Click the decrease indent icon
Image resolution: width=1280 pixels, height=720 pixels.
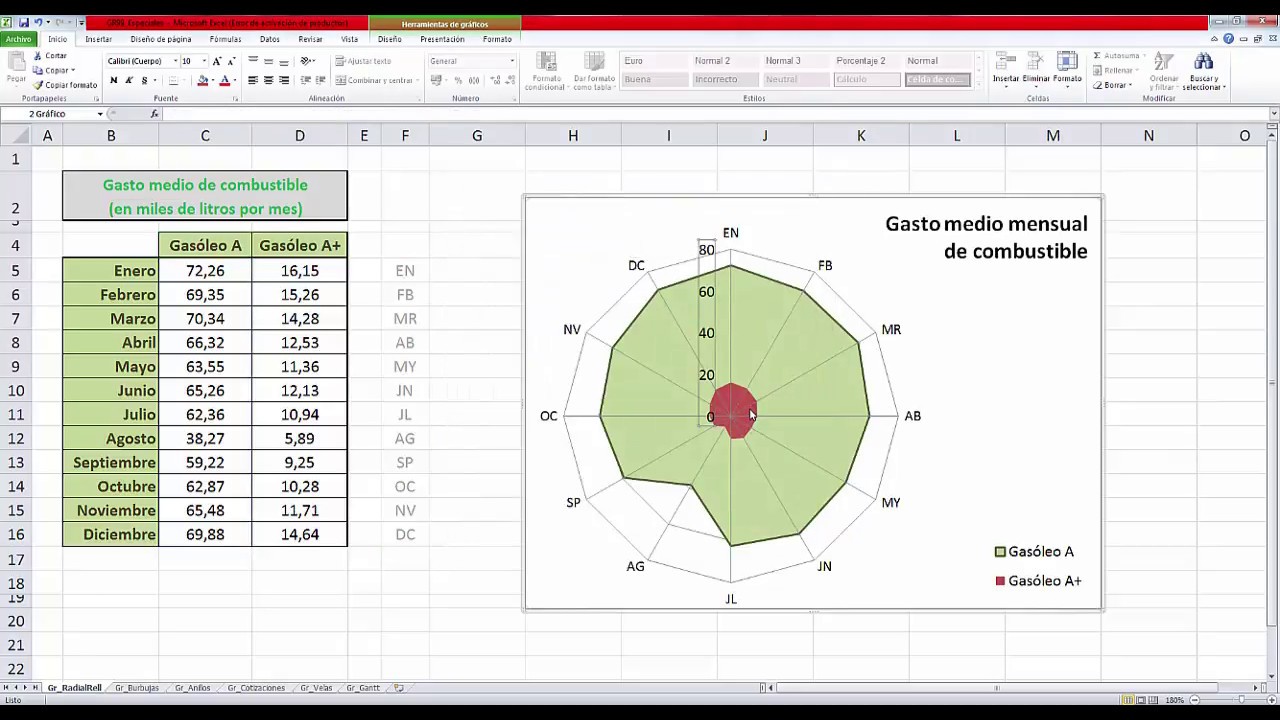coord(305,80)
